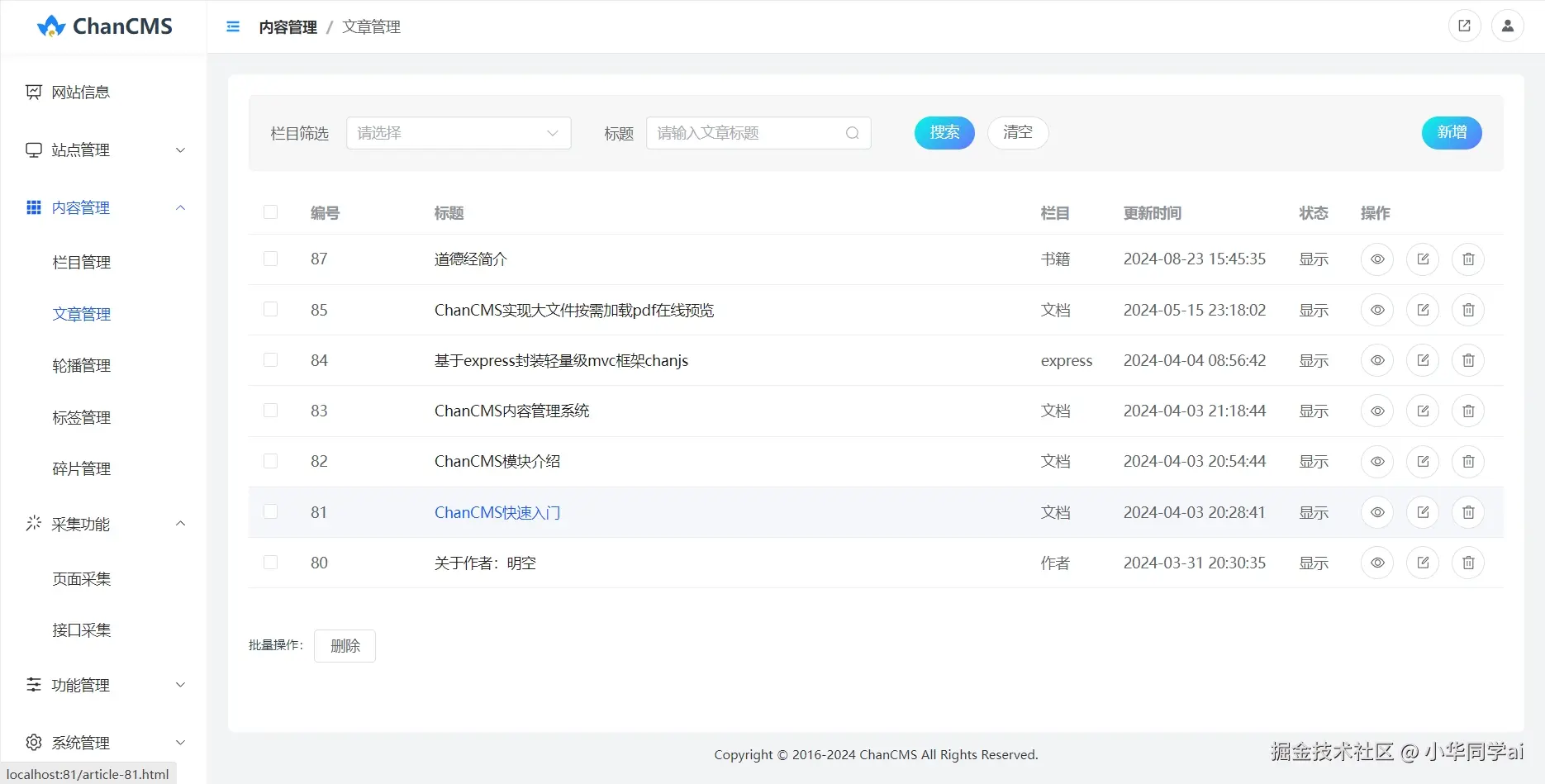Click the 搜索 button

coord(944,133)
